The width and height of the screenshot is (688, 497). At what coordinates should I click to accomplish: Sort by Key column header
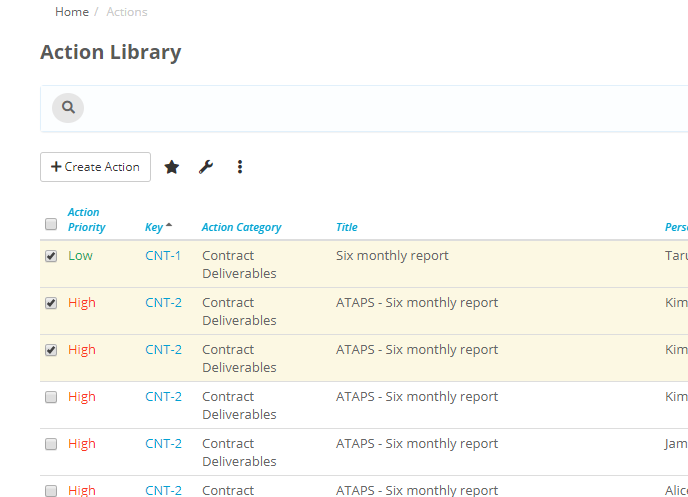[x=153, y=227]
